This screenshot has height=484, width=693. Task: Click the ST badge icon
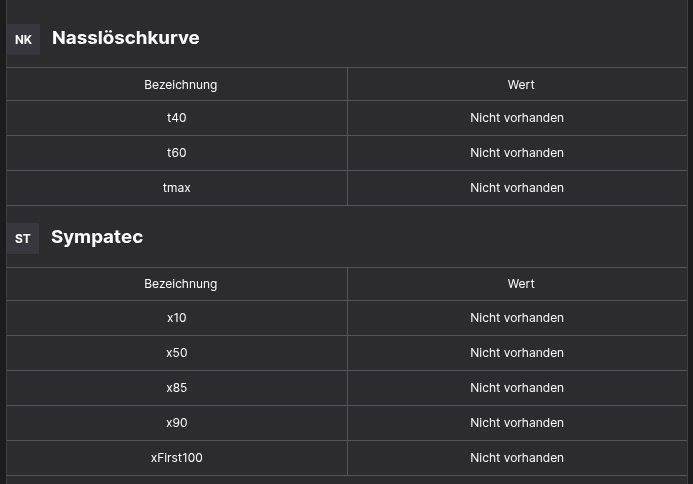tap(23, 239)
